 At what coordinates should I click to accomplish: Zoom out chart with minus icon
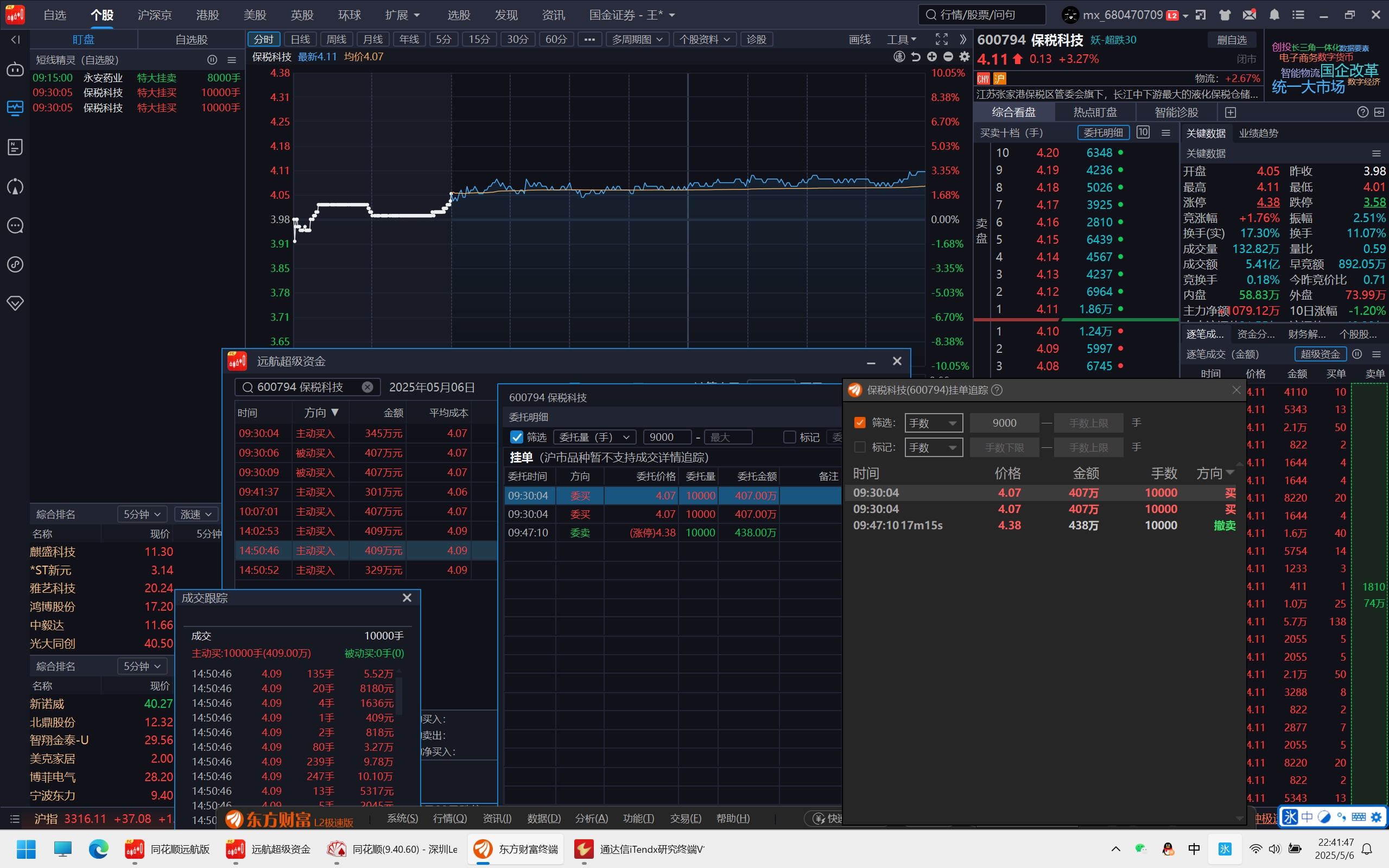948,56
